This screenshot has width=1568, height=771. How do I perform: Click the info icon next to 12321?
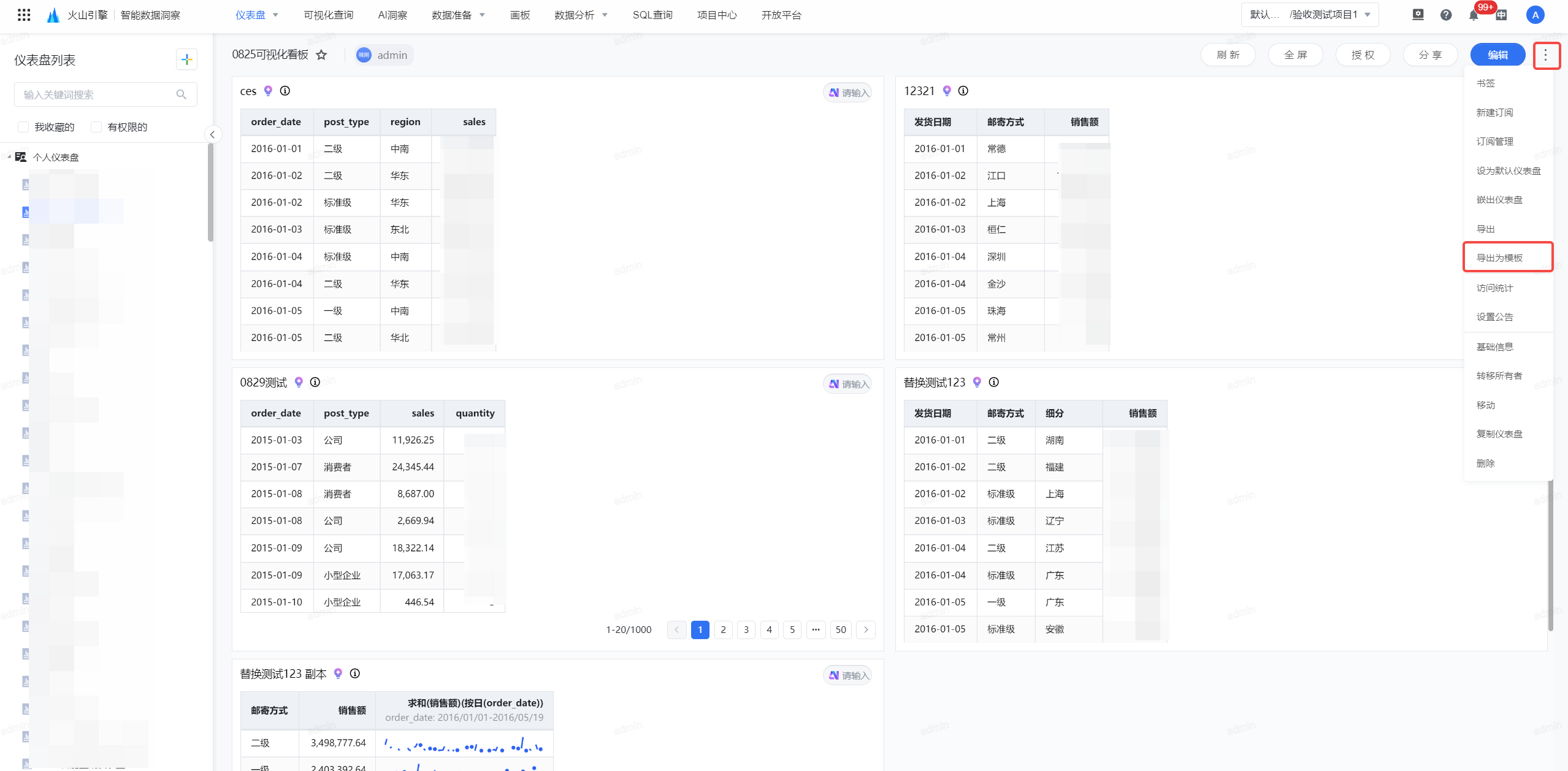(x=963, y=91)
